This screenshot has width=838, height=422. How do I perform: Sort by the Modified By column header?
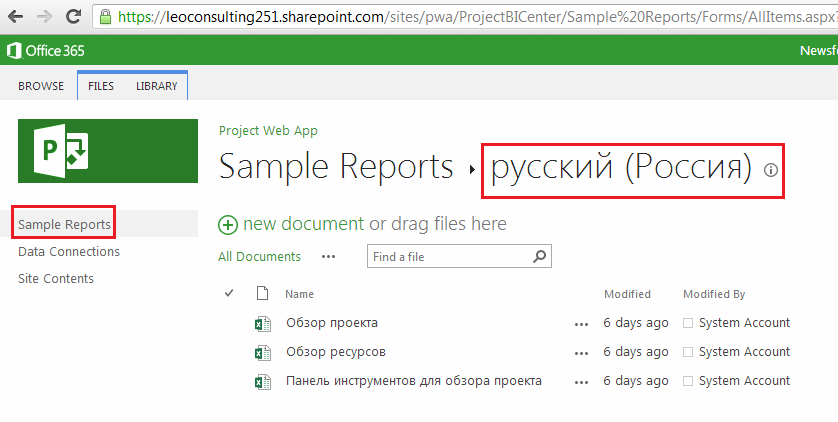[714, 294]
